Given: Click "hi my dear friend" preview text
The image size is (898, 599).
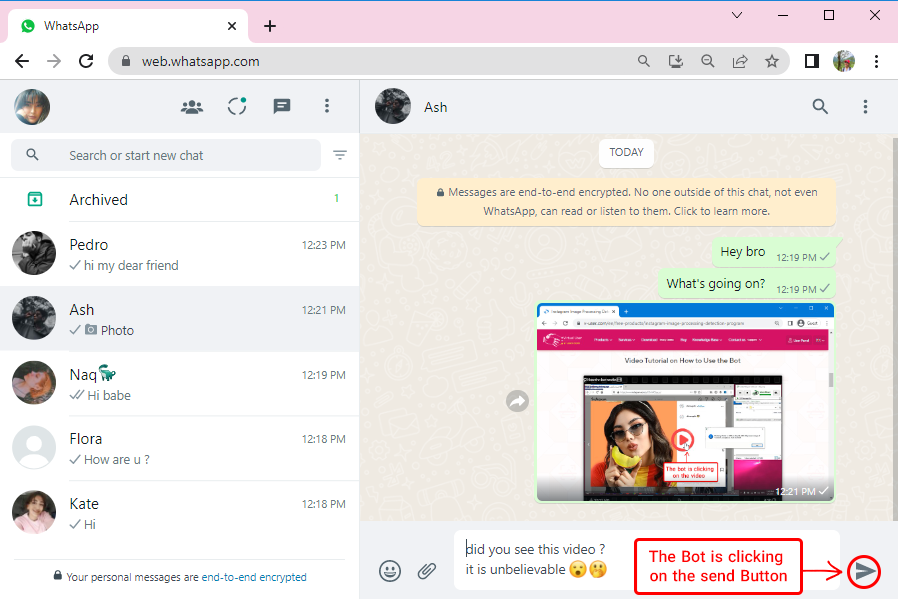Looking at the screenshot, I should pyautogui.click(x=131, y=266).
